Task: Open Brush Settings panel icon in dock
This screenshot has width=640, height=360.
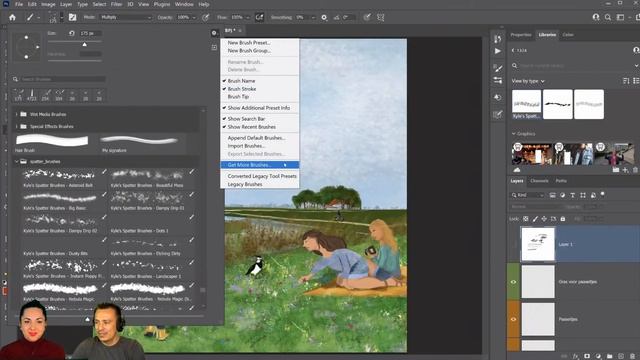Action: (x=498, y=68)
